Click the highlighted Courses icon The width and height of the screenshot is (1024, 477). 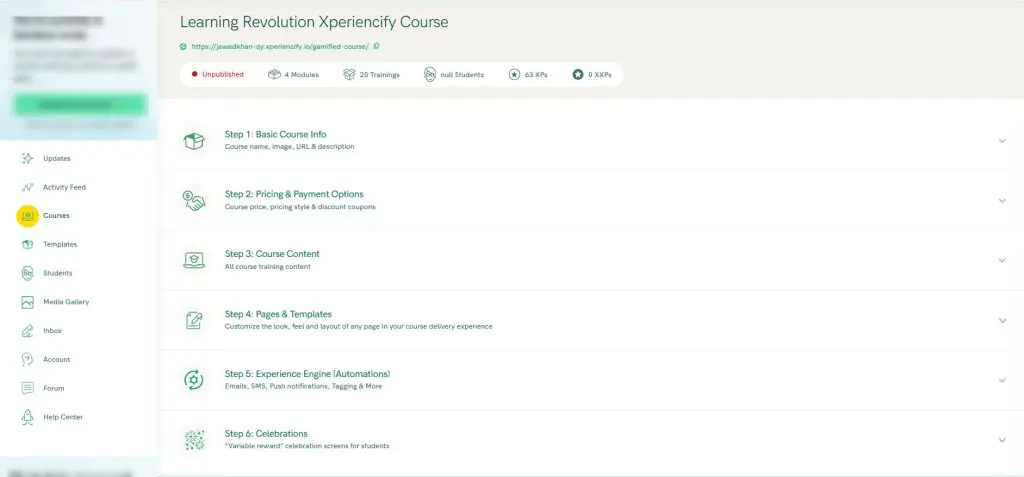pos(27,215)
